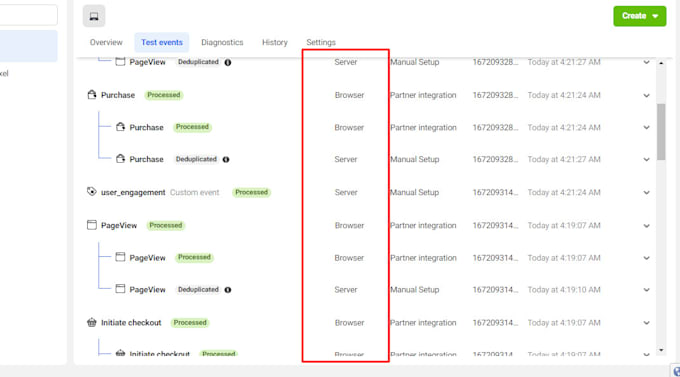
Task: Click Processed badge on parent Purchase row
Action: click(163, 95)
